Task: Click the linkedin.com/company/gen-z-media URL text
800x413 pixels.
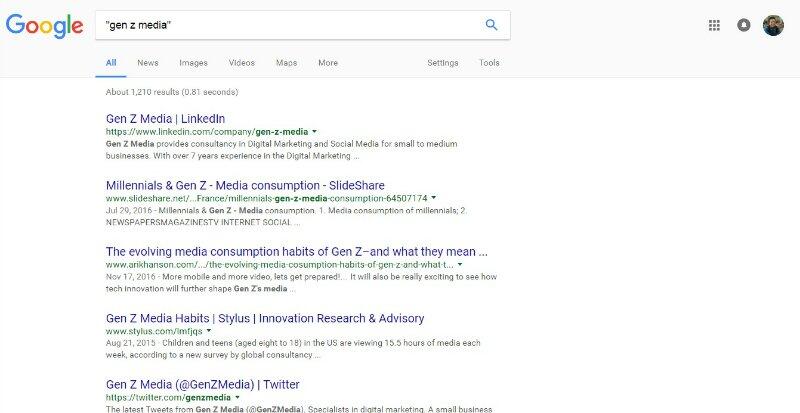Action: pyautogui.click(x=207, y=132)
